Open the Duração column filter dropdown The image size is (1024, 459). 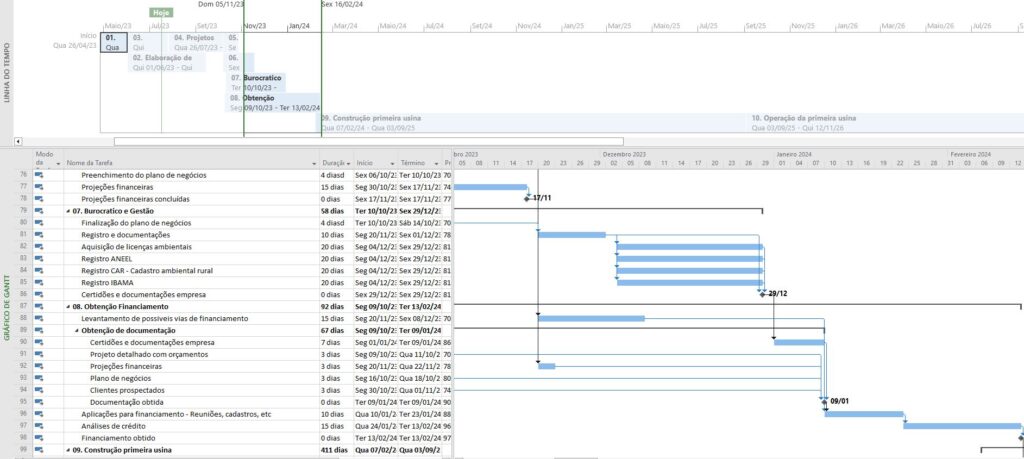pos(347,163)
